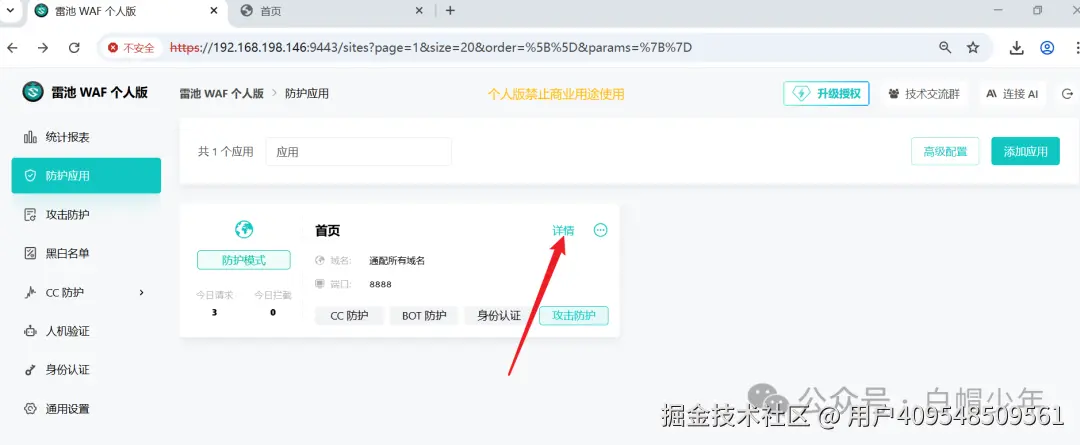Screen dimensions: 1080x445
Task: Click 今日请求 count 3
Action: 214,312
